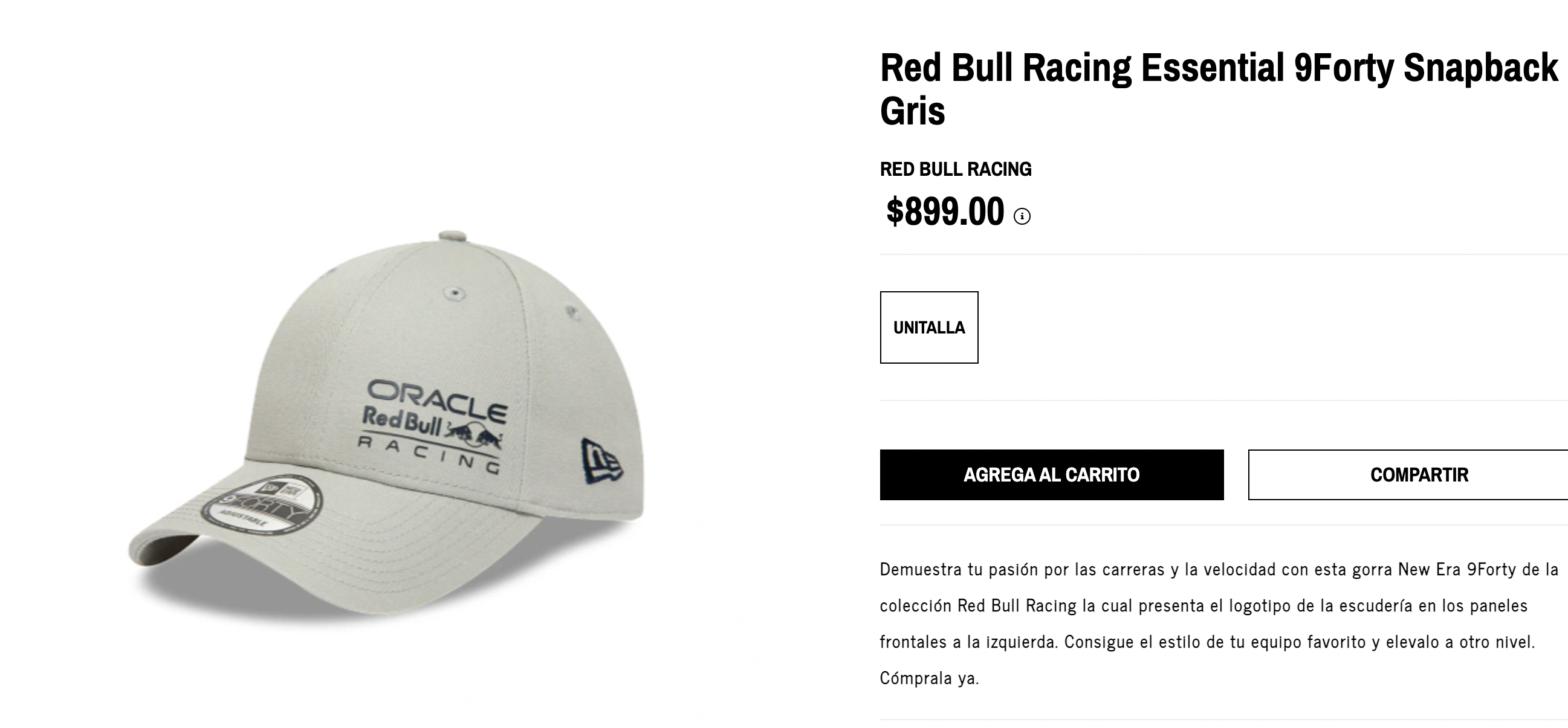Click the AGREGA AL CARRITO button
Viewport: 1568px width, 728px height.
click(x=1052, y=474)
